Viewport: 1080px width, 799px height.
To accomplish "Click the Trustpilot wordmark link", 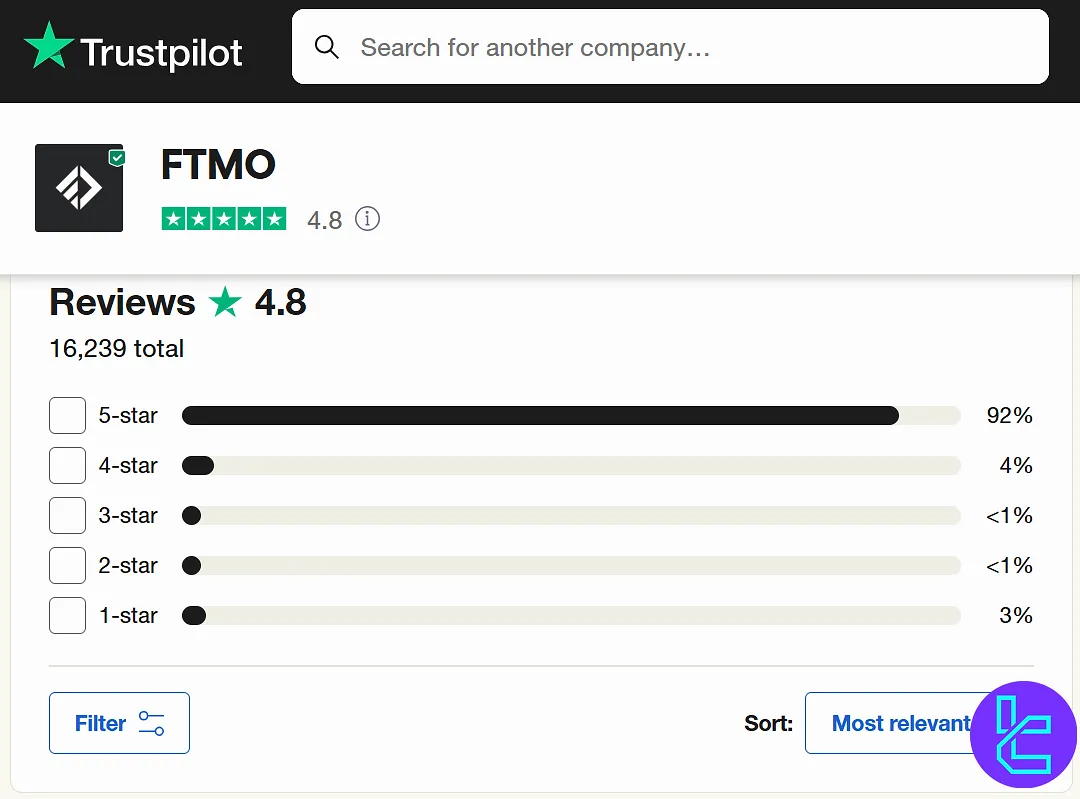I will 161,51.
